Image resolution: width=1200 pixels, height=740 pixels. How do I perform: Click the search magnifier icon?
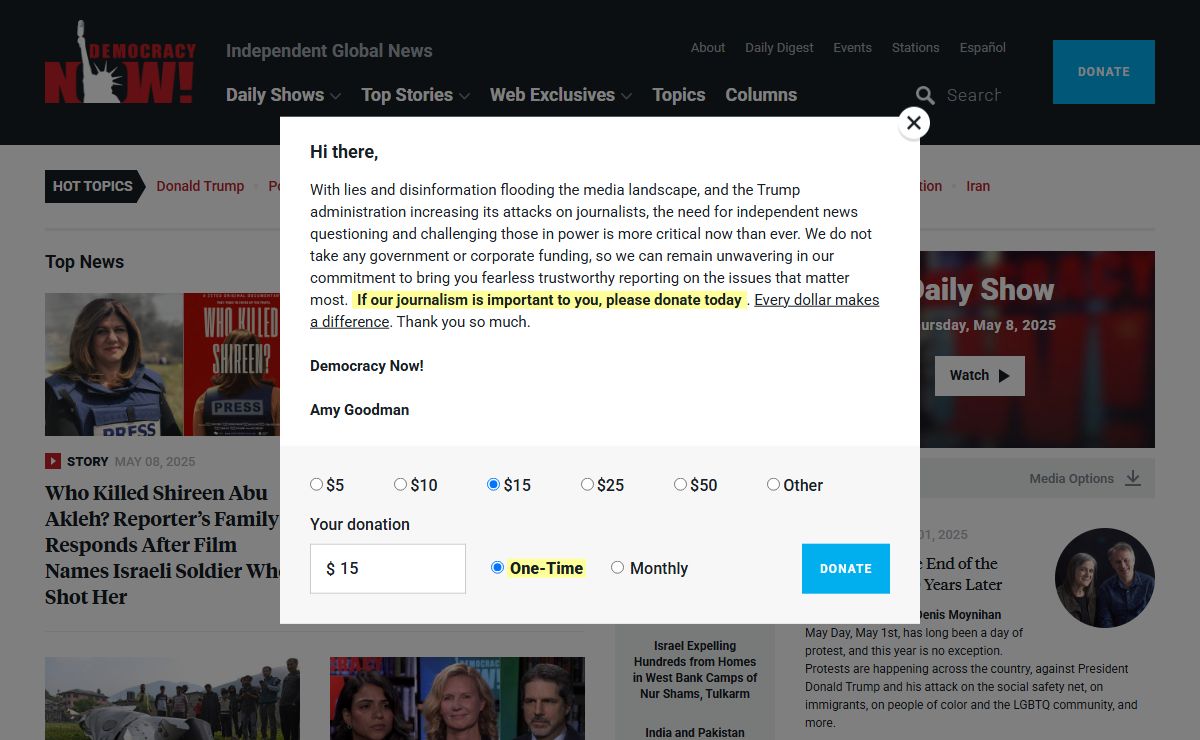tap(926, 95)
